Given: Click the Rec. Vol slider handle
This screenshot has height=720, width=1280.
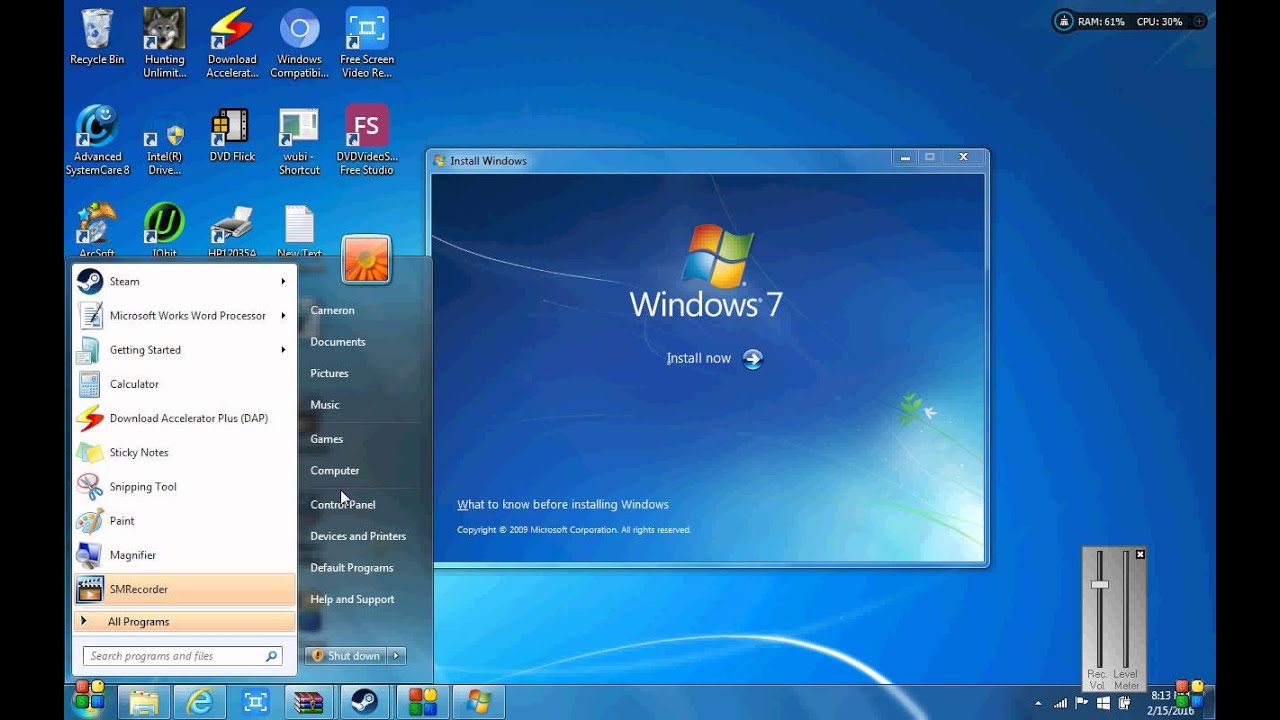Looking at the screenshot, I should 1100,584.
